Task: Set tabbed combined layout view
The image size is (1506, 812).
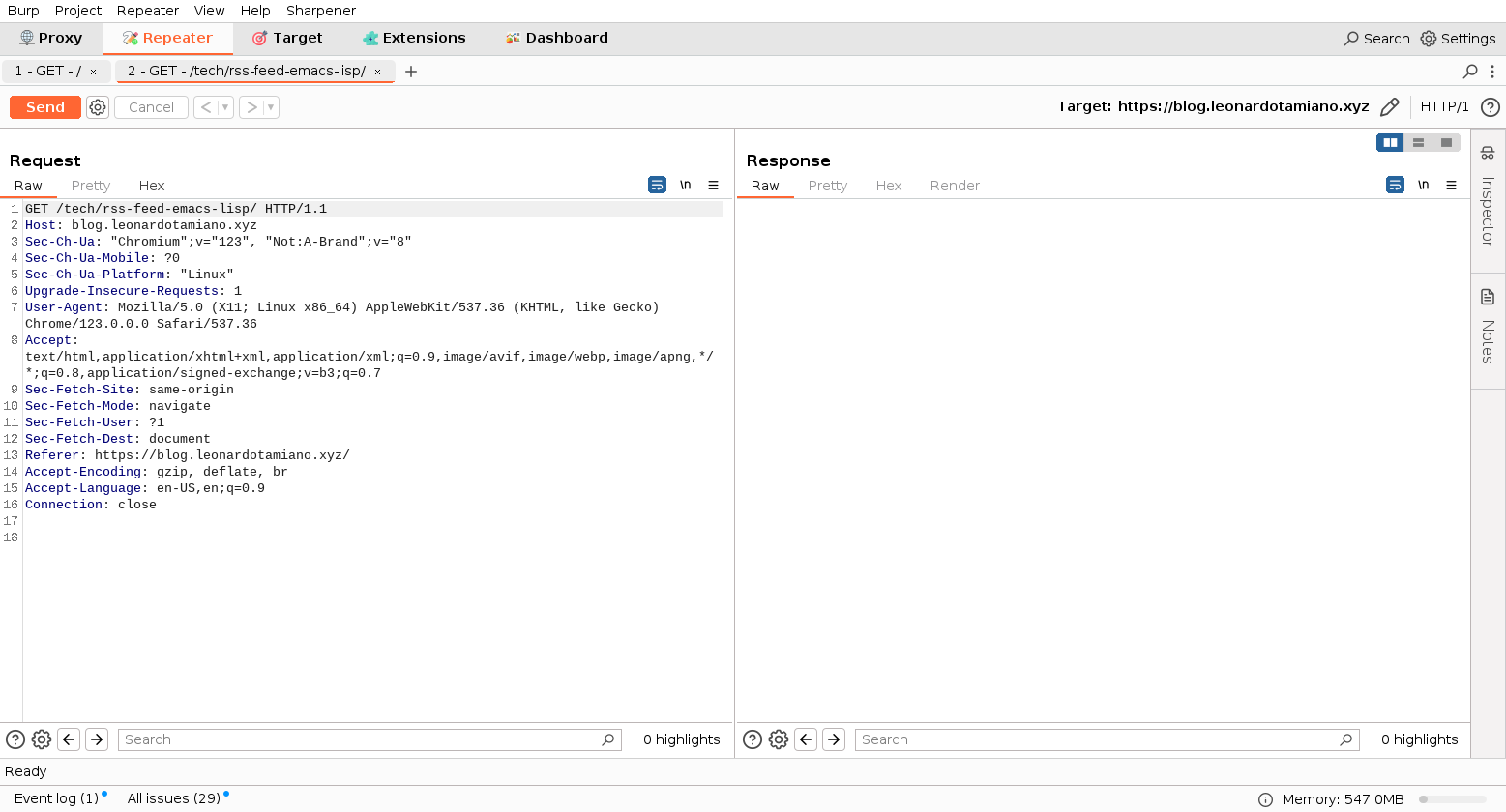Action: tap(1446, 142)
